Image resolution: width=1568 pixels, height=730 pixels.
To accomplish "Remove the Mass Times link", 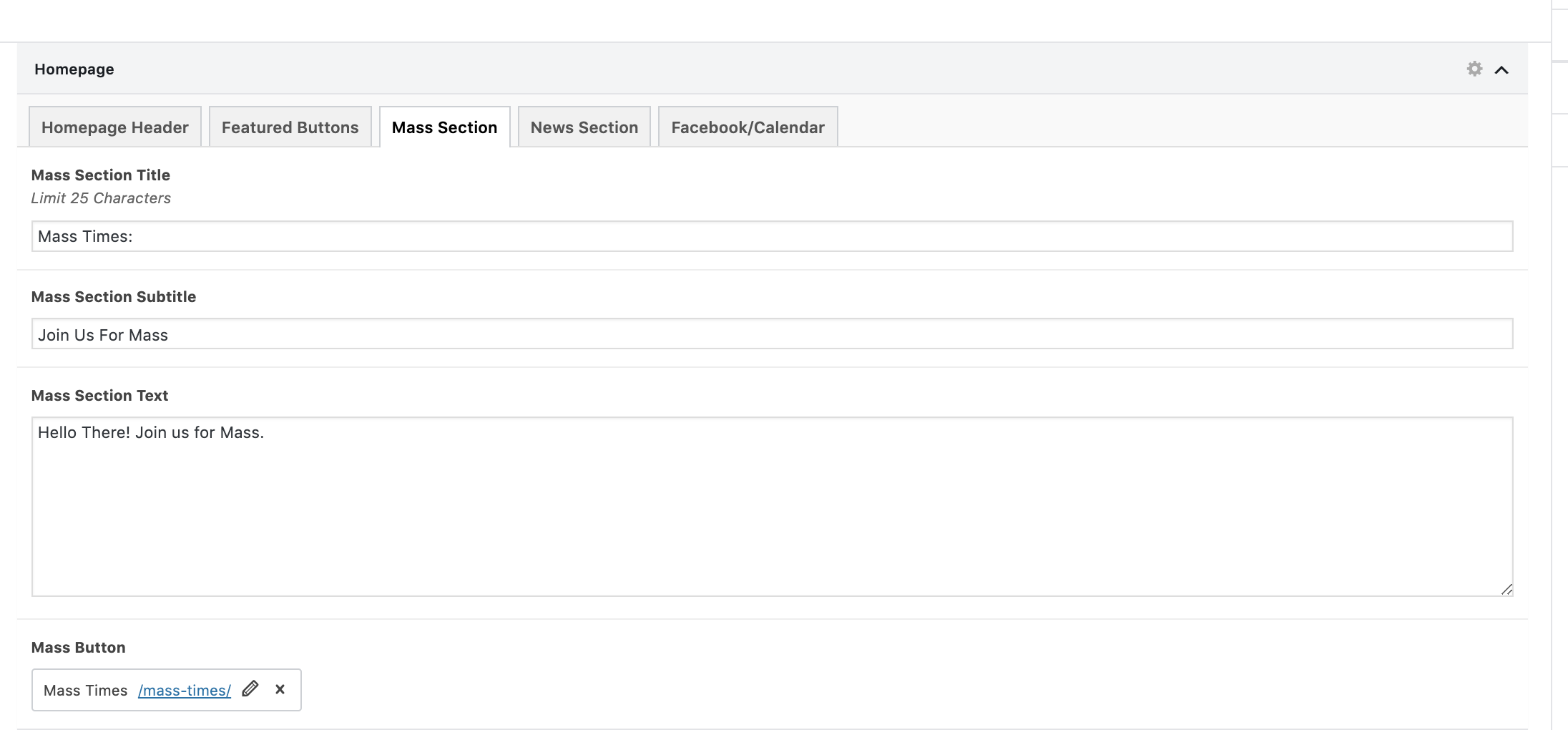I will (x=280, y=689).
